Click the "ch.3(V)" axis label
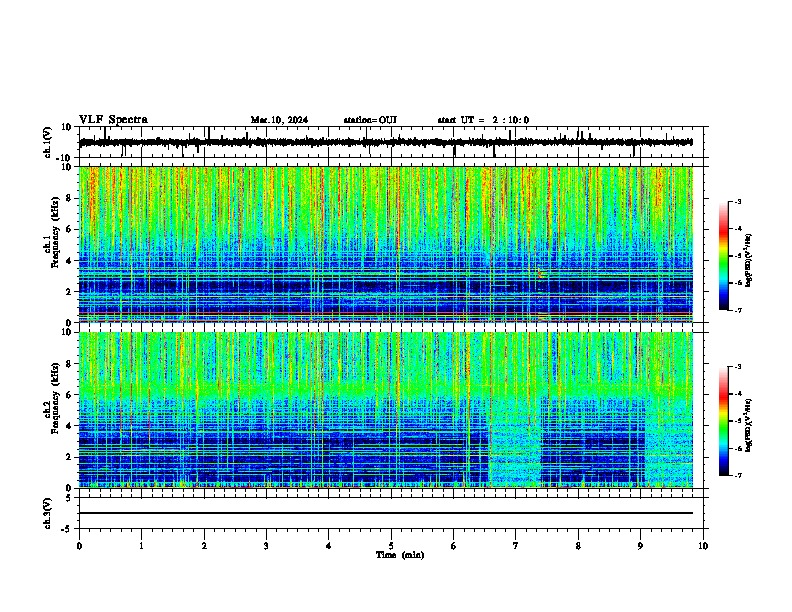 tap(48, 513)
